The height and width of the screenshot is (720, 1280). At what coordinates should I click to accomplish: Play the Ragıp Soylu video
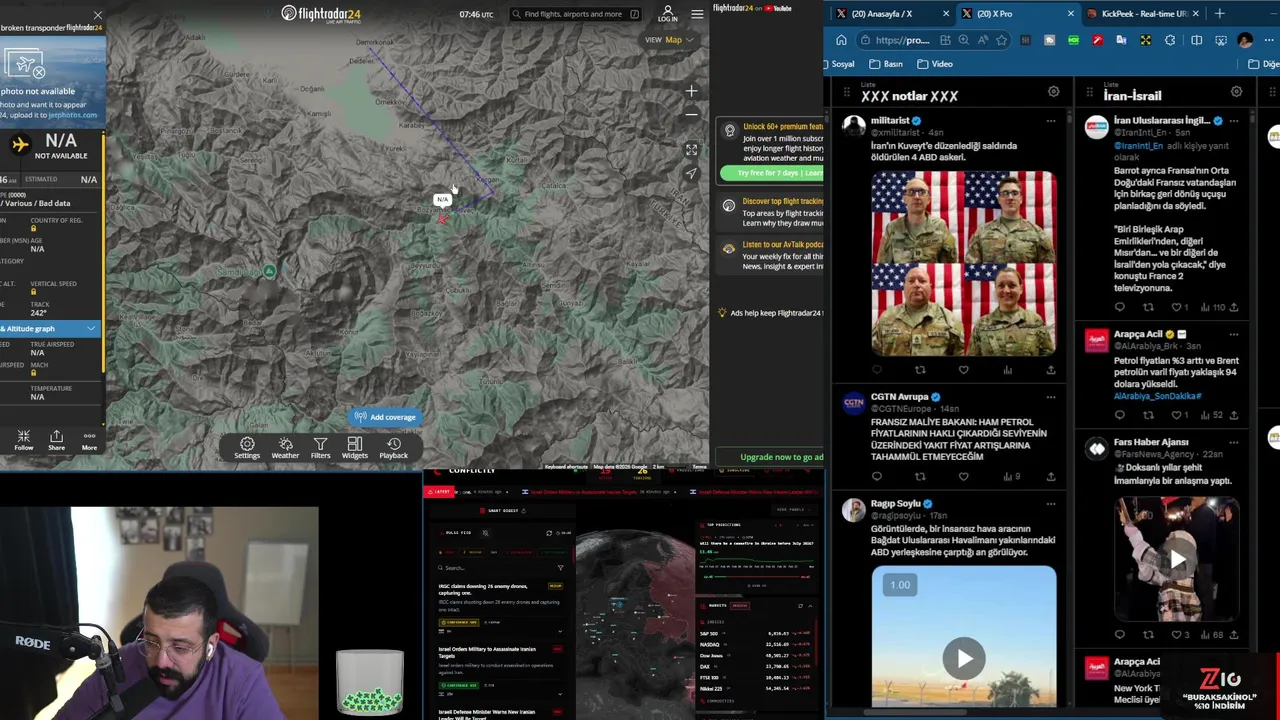tap(963, 658)
